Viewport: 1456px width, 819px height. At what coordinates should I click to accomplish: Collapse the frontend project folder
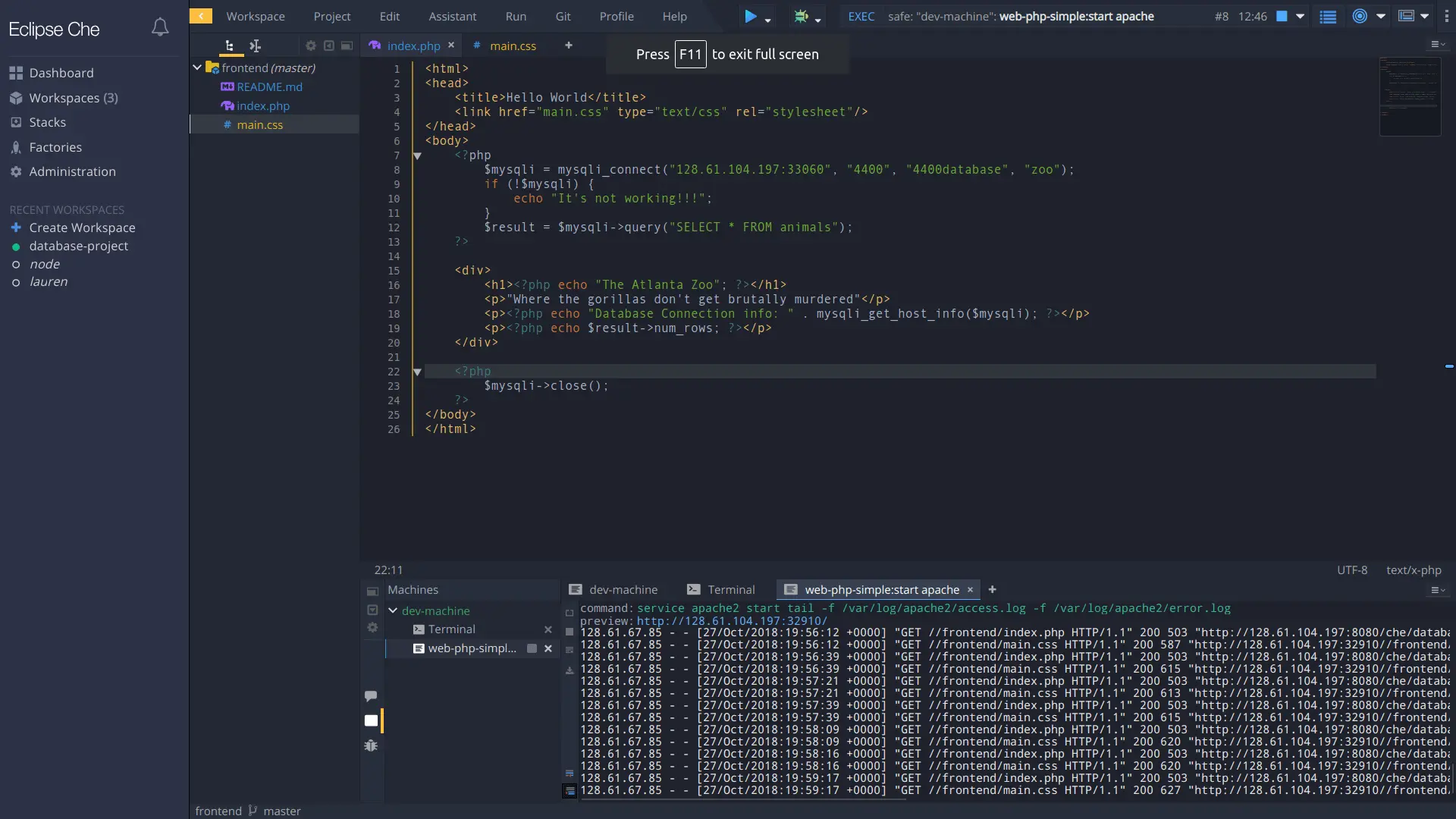point(197,67)
